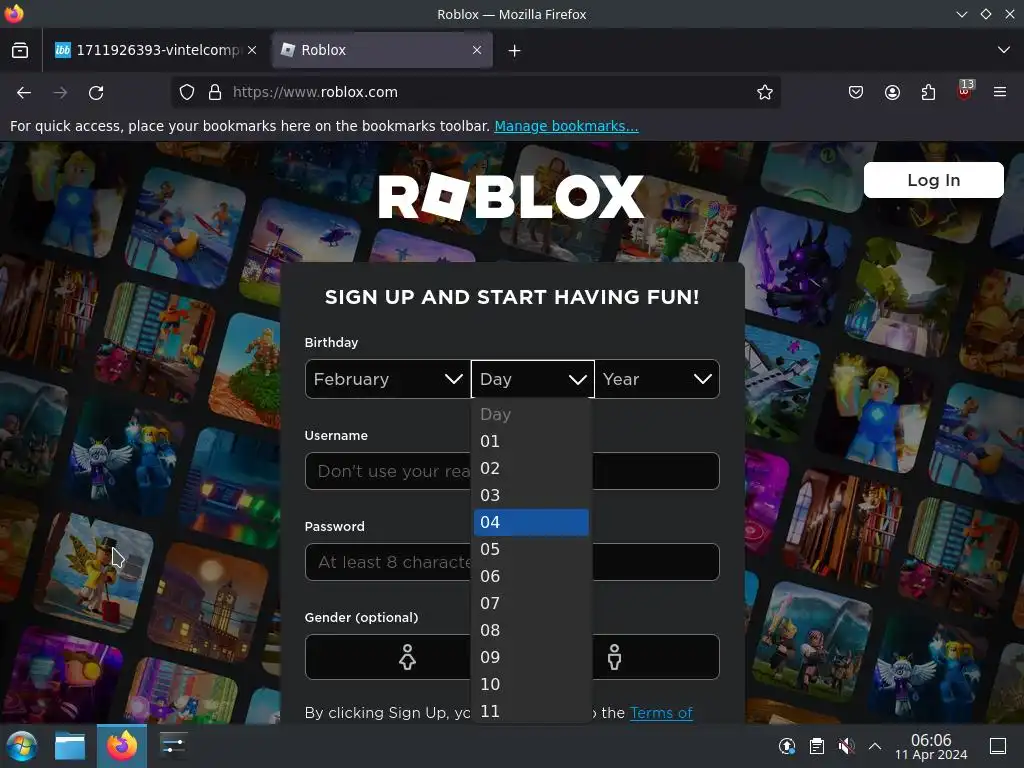Go back using the browser back arrow
1024x768 pixels.
(x=24, y=93)
